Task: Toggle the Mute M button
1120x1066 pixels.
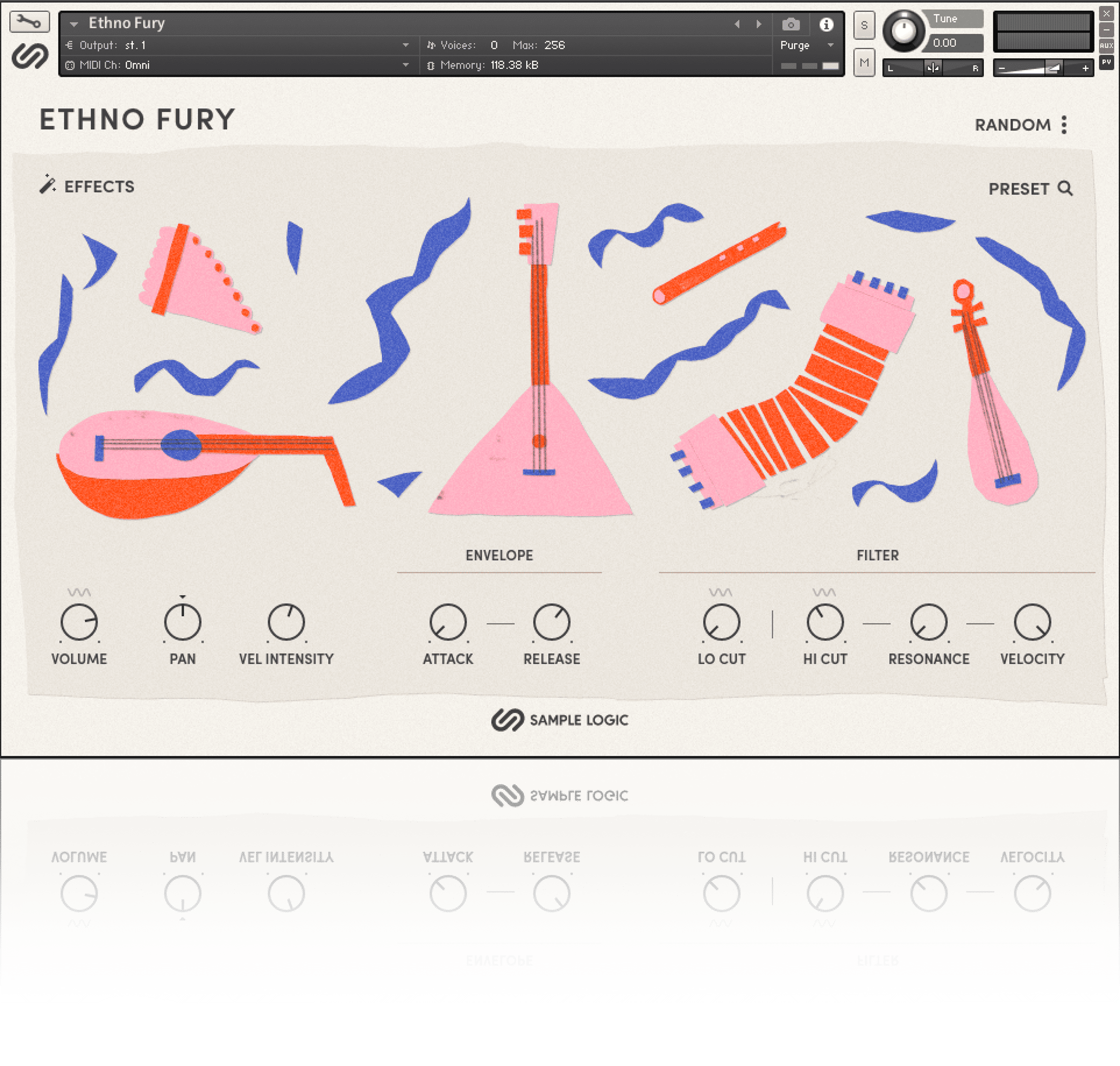Action: click(x=864, y=62)
